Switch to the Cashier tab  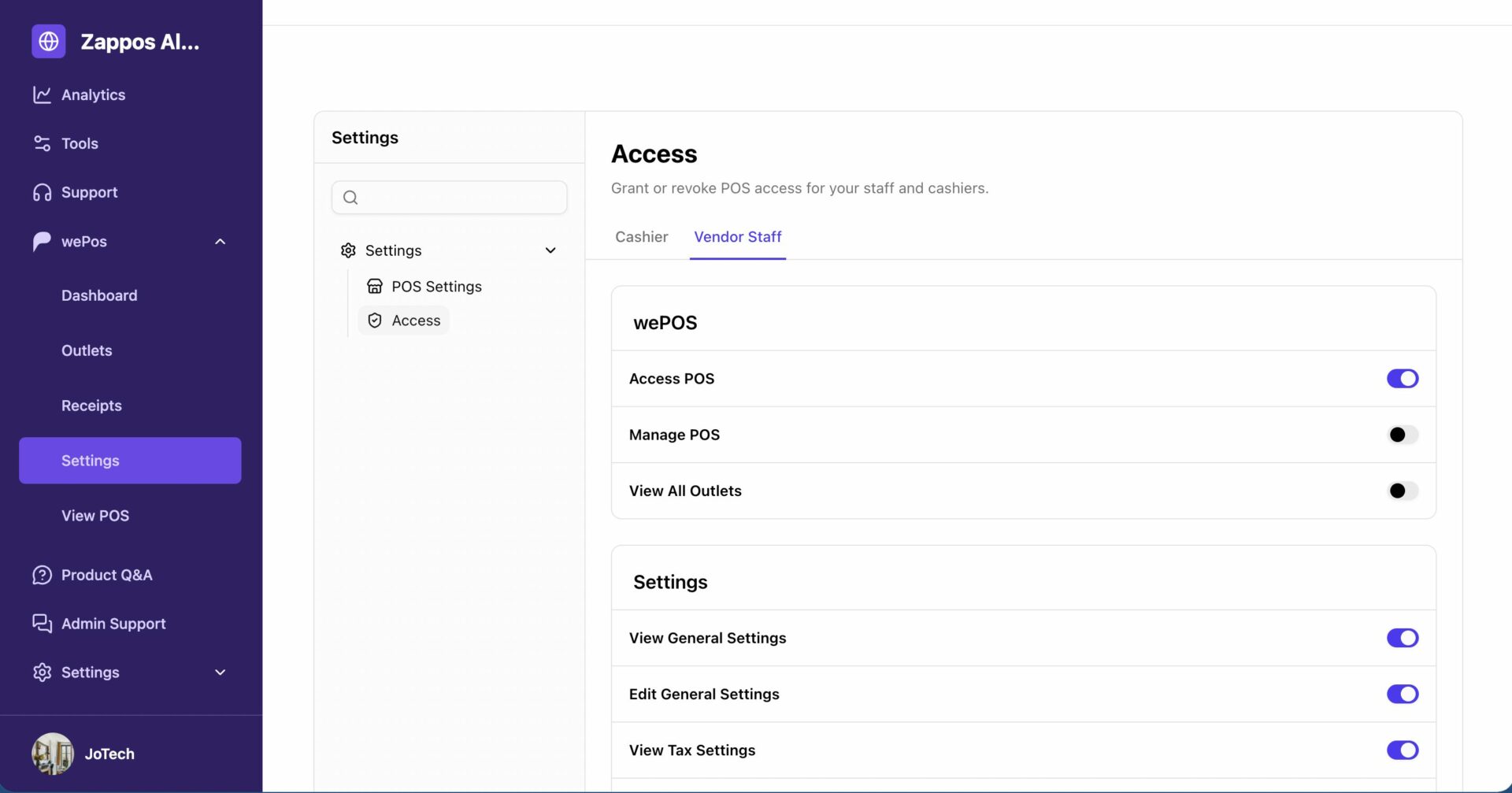coord(641,237)
